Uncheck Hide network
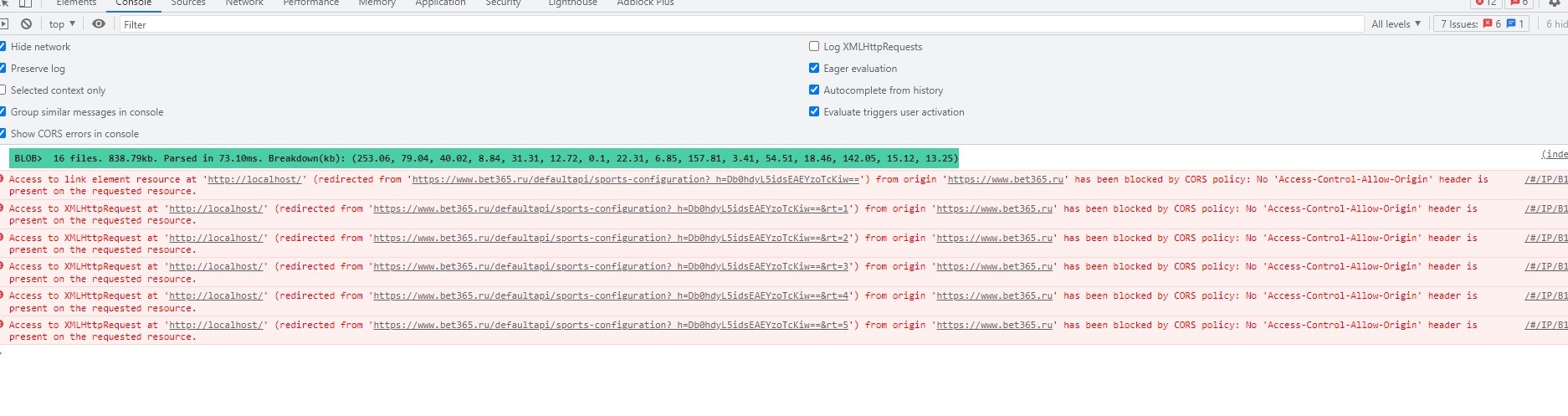Viewport: 1568px width, 416px height. pos(3,47)
